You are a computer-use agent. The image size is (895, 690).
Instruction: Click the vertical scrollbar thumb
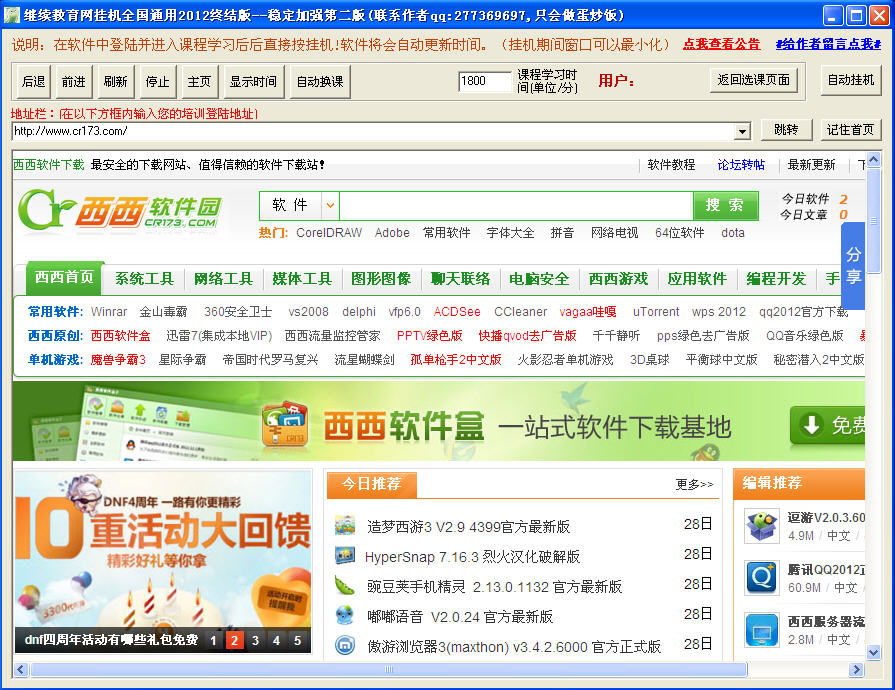[873, 220]
